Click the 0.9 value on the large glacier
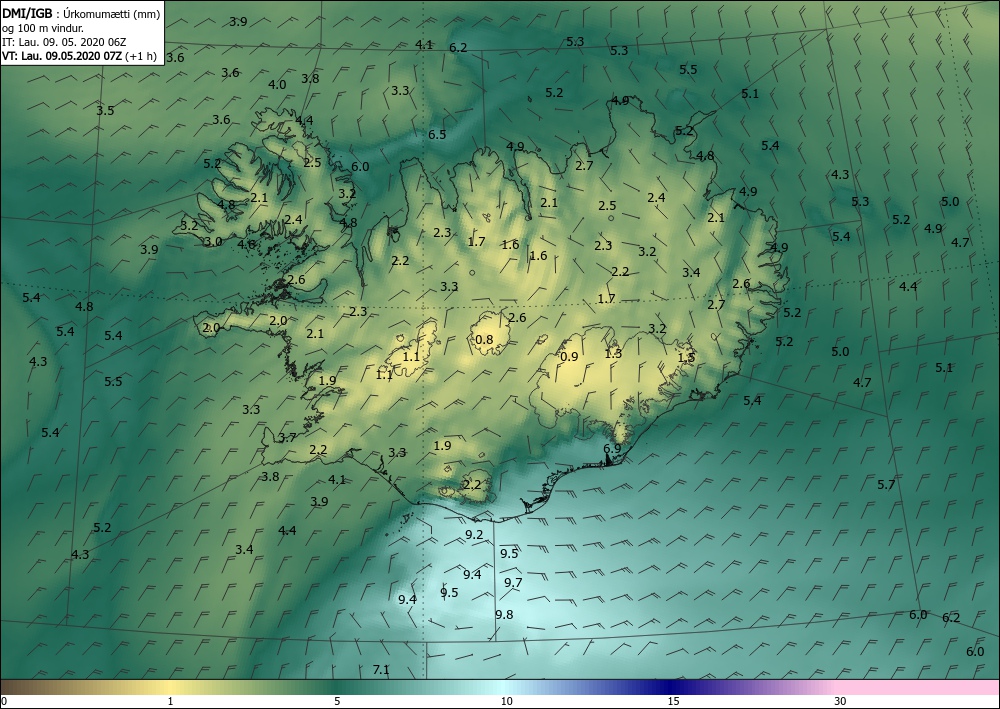The height and width of the screenshot is (709, 1000). 569,356
